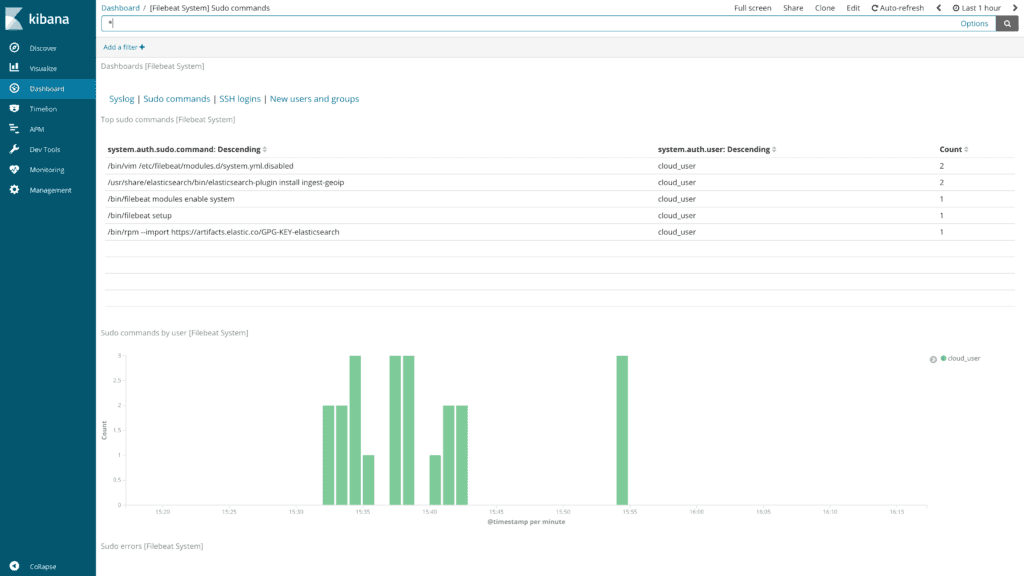
Task: Open the Dev Tools wrench icon
Action: coord(14,149)
